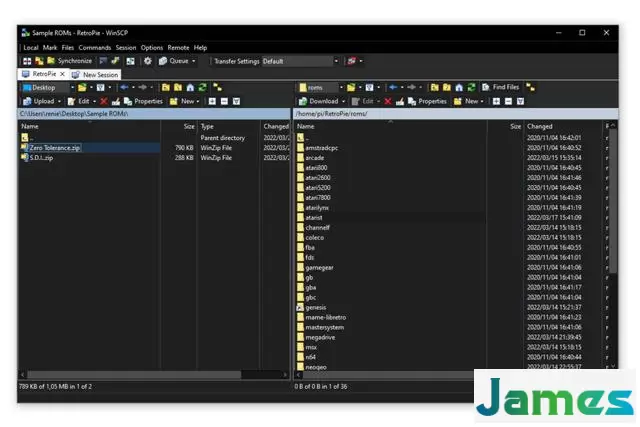Click local Select Files plus icon
This screenshot has height=427, width=640.
point(212,101)
